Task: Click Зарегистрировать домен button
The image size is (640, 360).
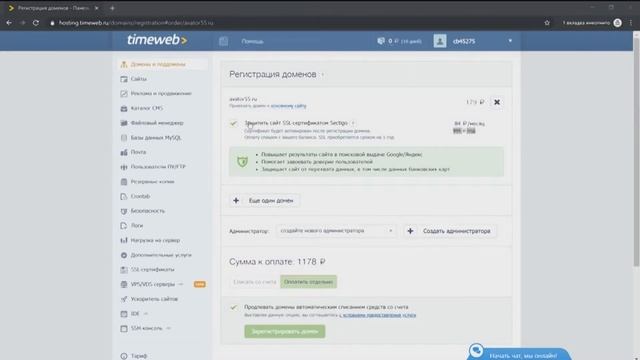Action: (285, 331)
